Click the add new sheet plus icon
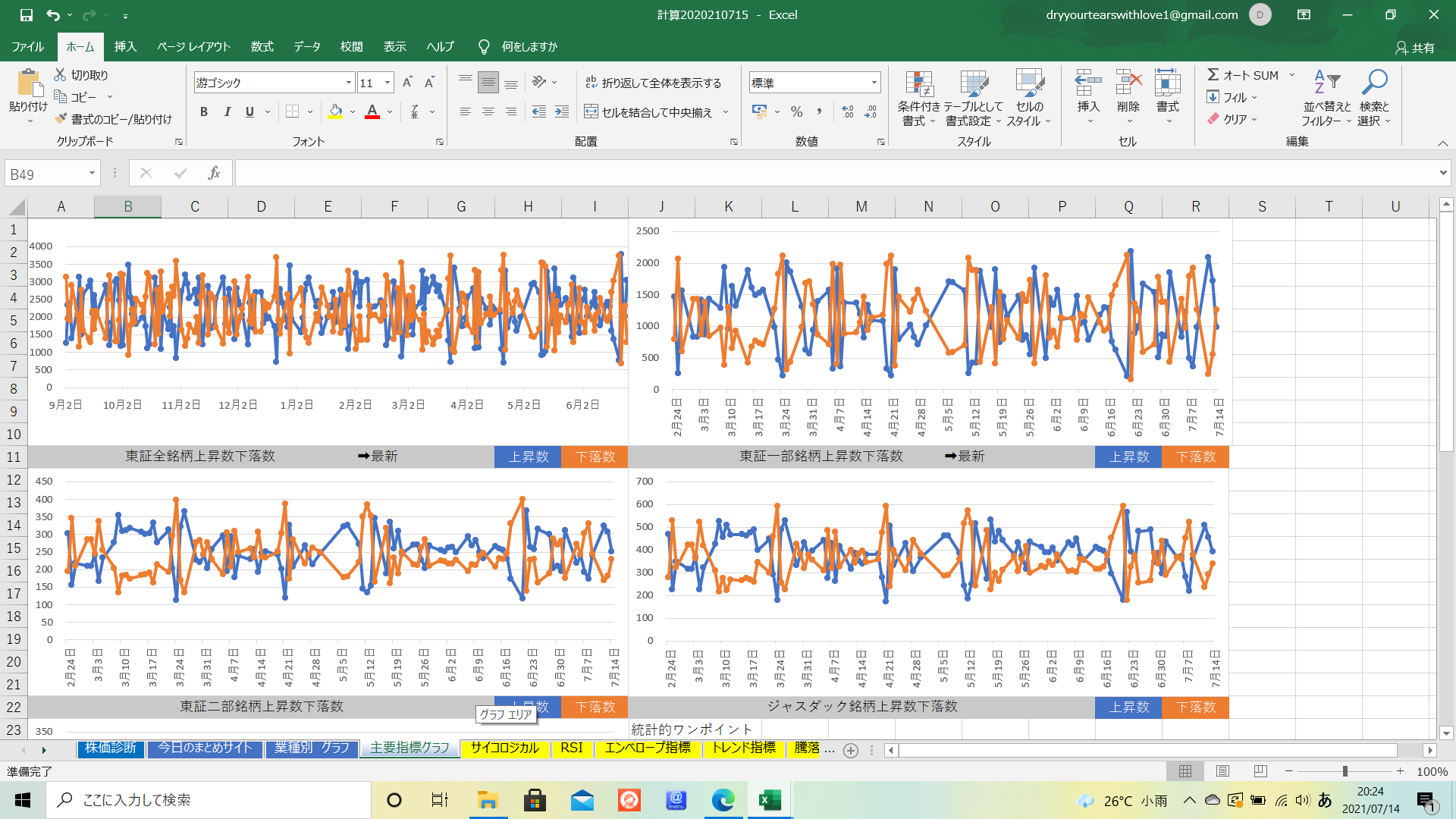 pyautogui.click(x=851, y=750)
